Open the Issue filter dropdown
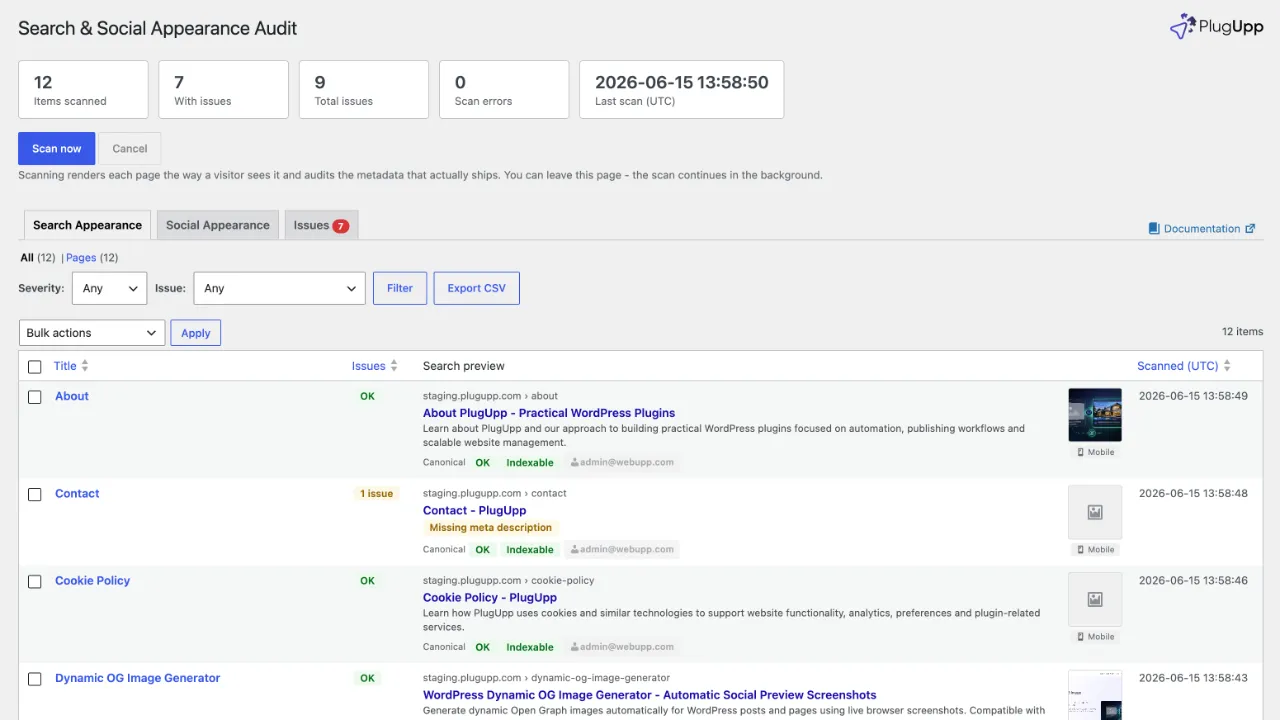This screenshot has height=720, width=1280. click(279, 288)
